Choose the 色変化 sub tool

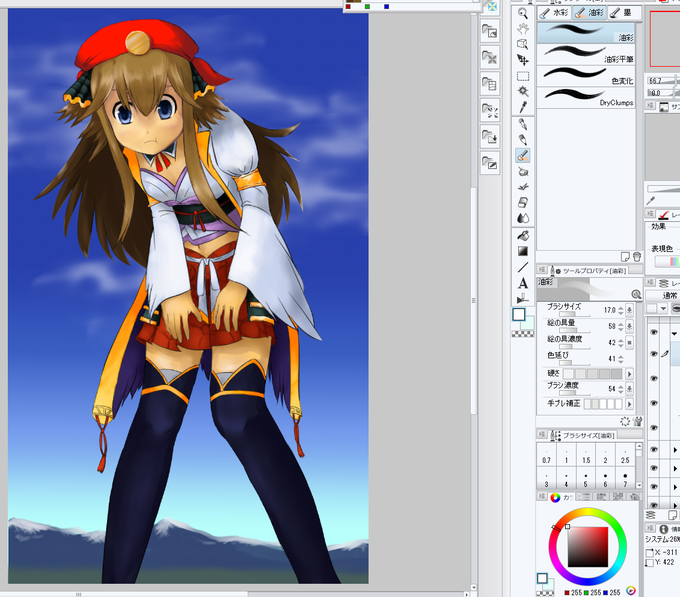tap(586, 76)
